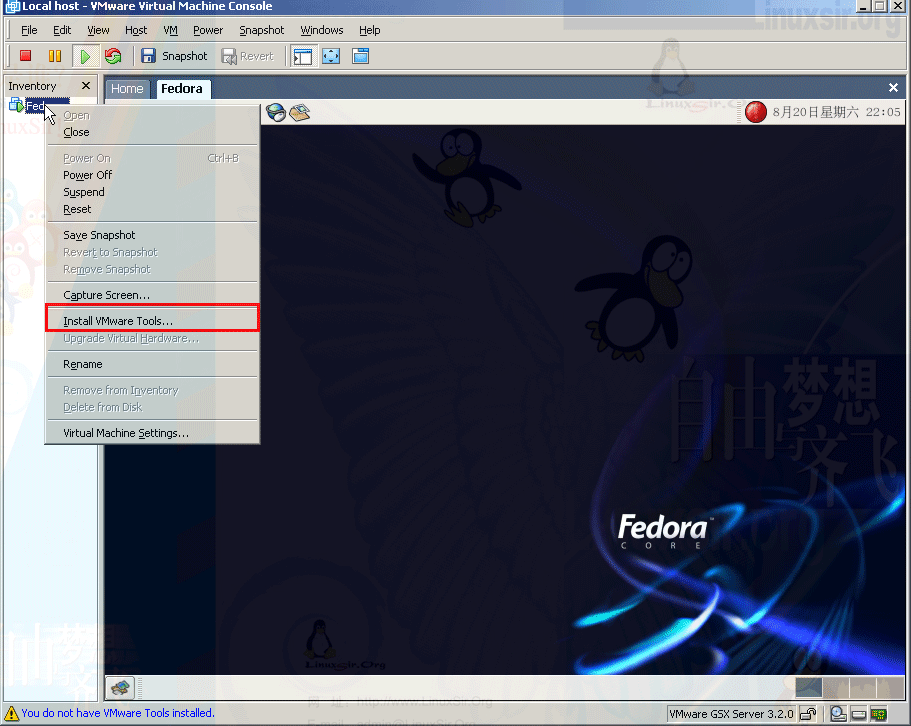Screen dimensions: 911x726
Task: Select Capture Screen... menu entry
Action: 152,295
